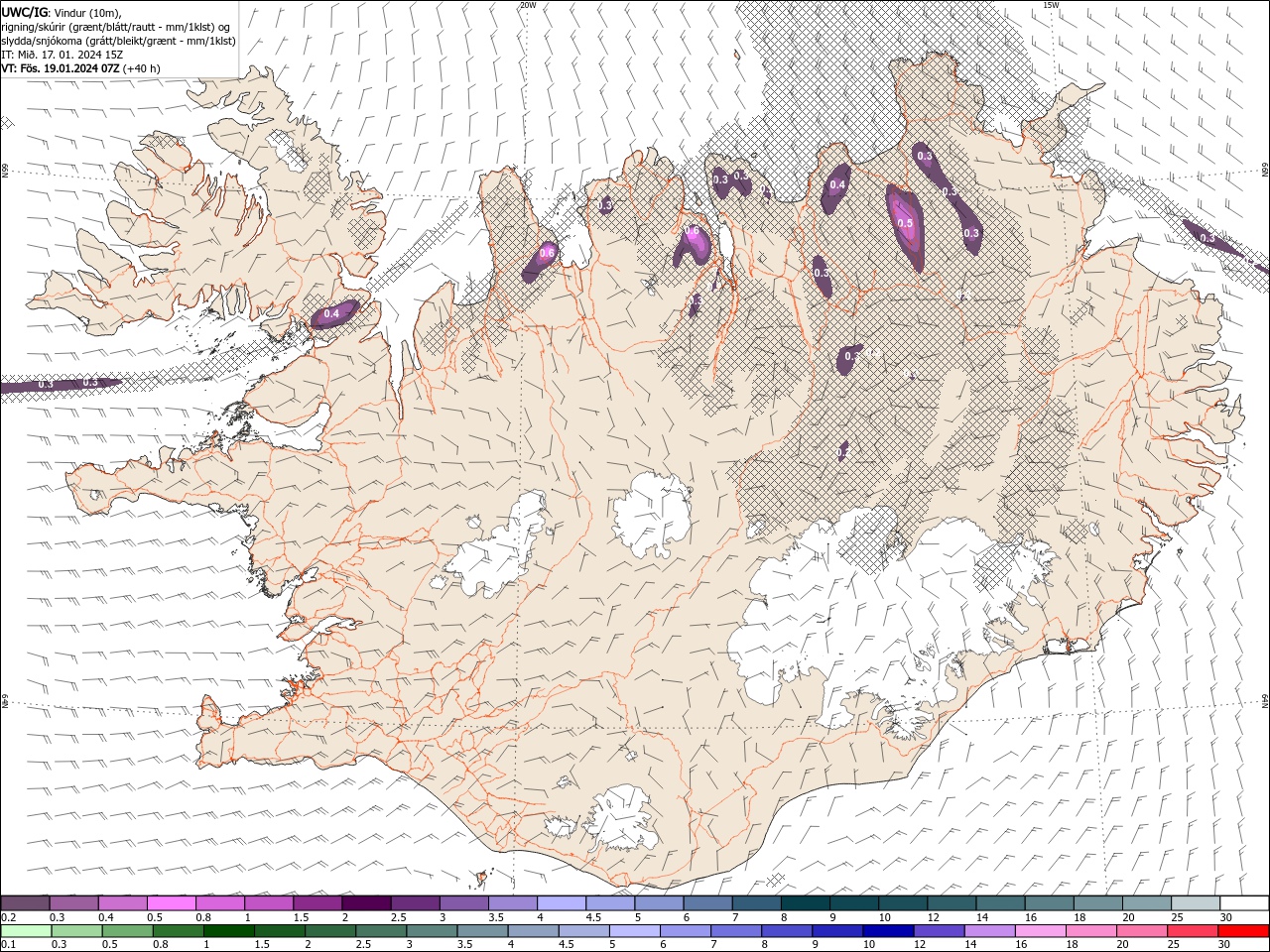Viewport: 1270px width, 952px height.
Task: Click the '0.1' value label under lower legend
Action: (9, 946)
